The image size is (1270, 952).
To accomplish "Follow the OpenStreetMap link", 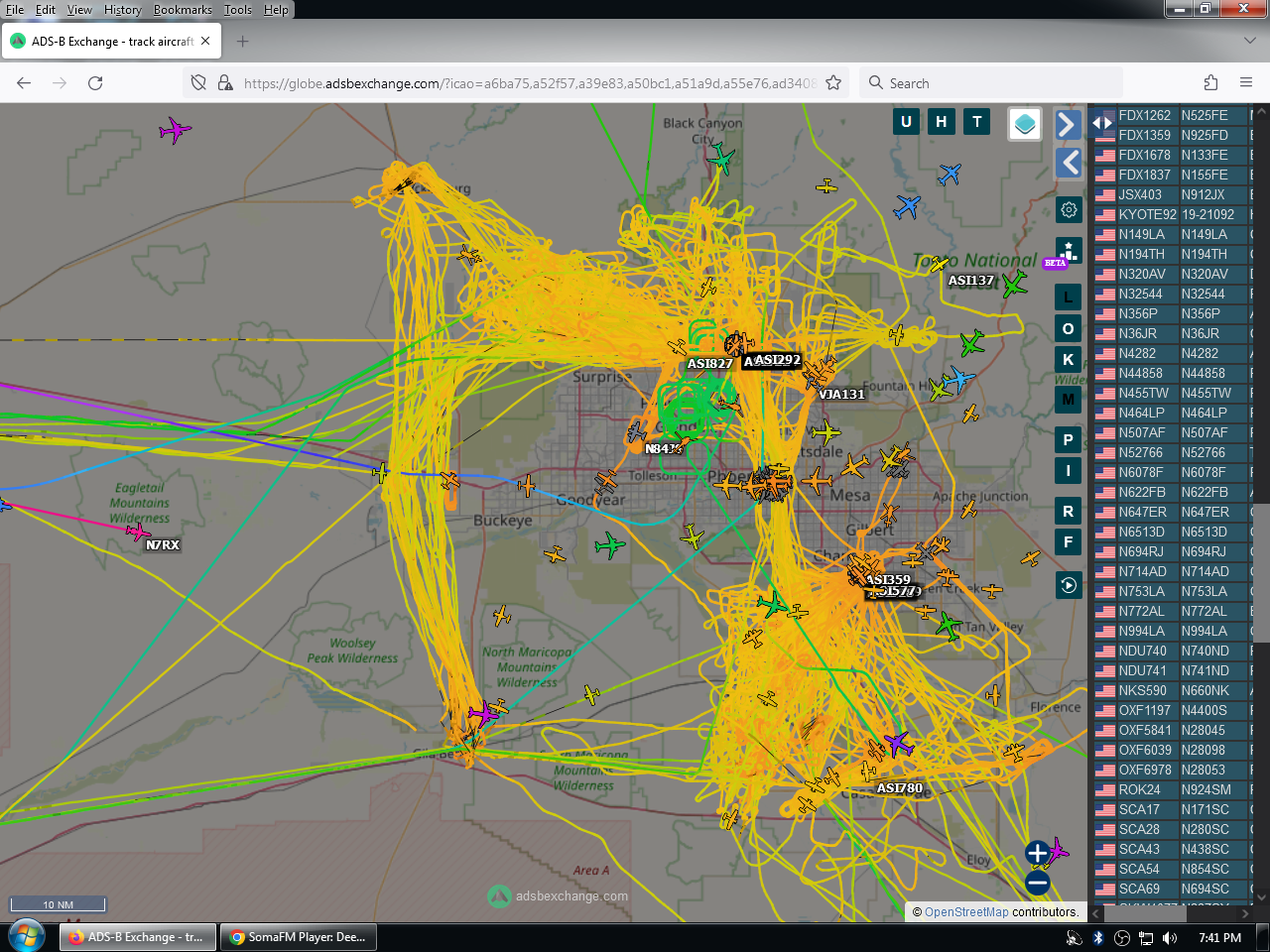I will coord(966,912).
